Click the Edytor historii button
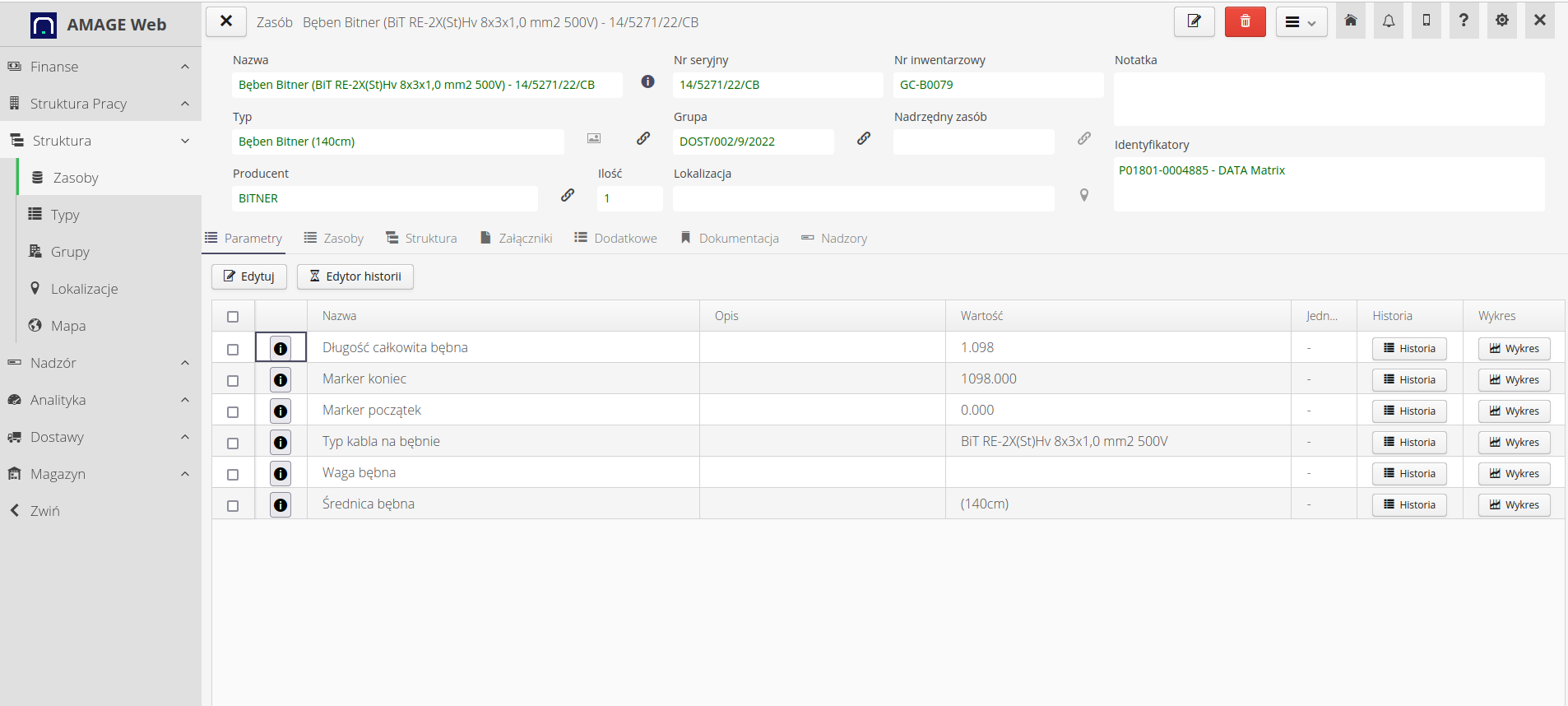This screenshot has width=1568, height=706. click(x=355, y=276)
